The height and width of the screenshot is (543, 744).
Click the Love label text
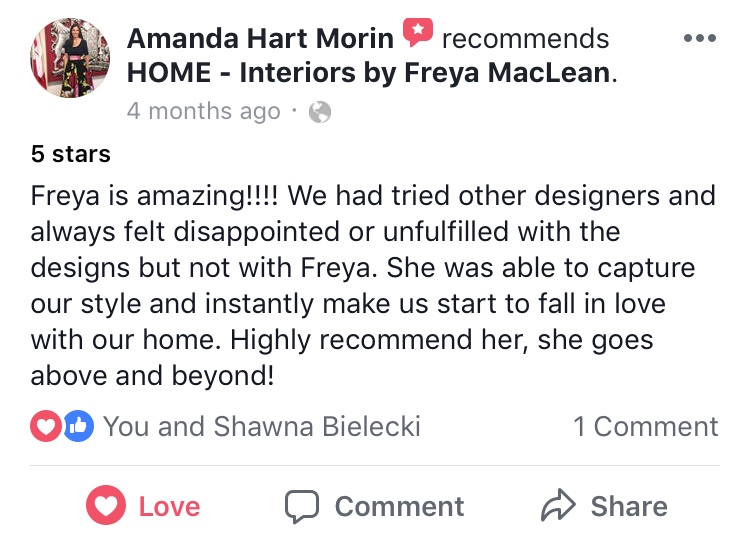coord(169,506)
